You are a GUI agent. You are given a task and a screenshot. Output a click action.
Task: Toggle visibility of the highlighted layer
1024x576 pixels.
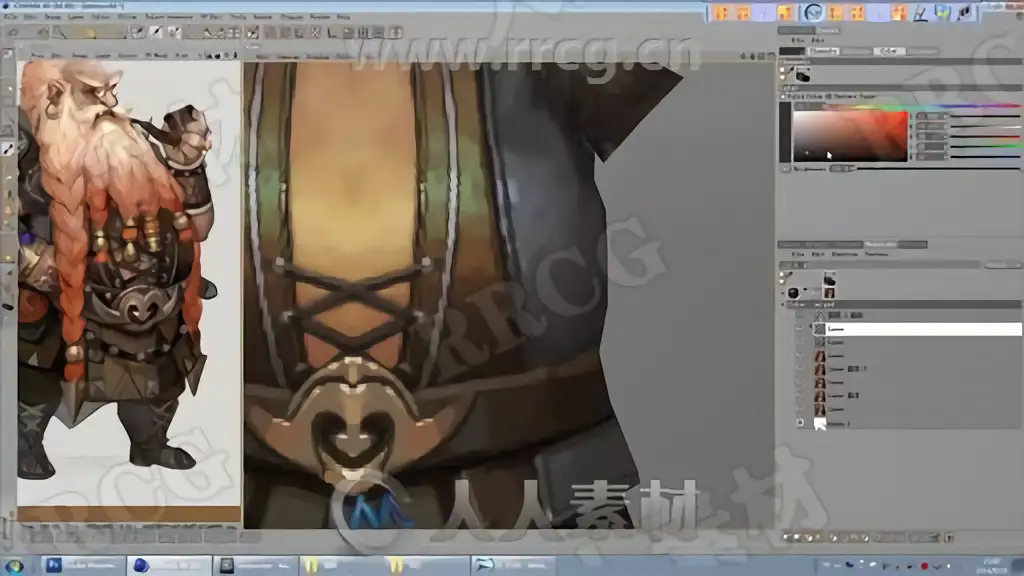click(x=800, y=329)
